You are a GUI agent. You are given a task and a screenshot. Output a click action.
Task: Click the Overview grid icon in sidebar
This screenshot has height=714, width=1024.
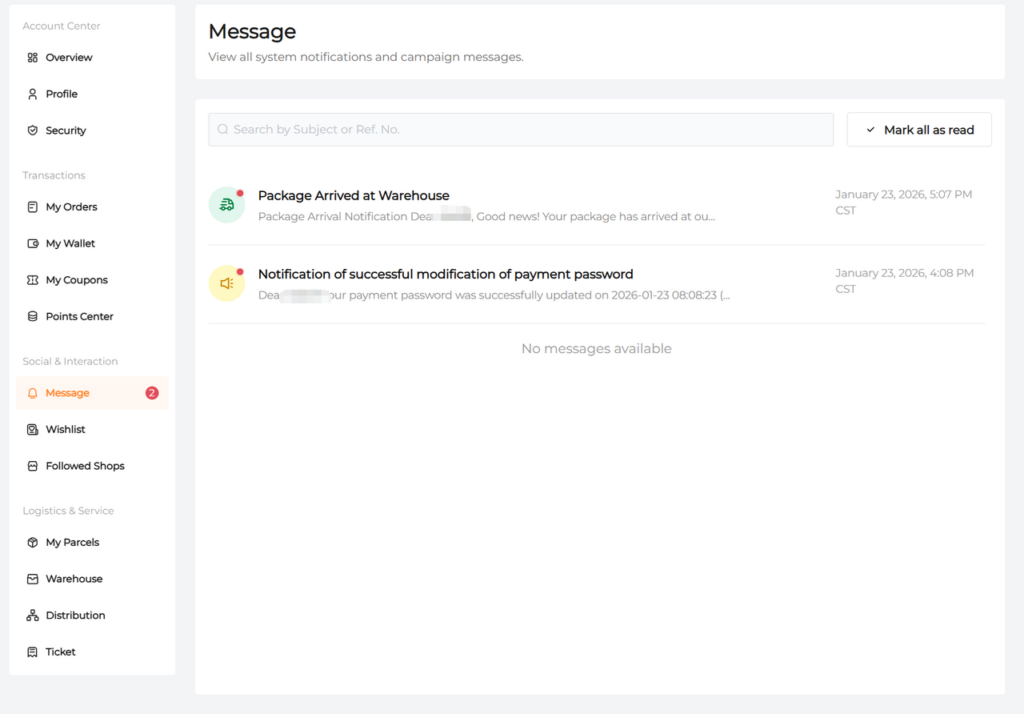coord(33,58)
